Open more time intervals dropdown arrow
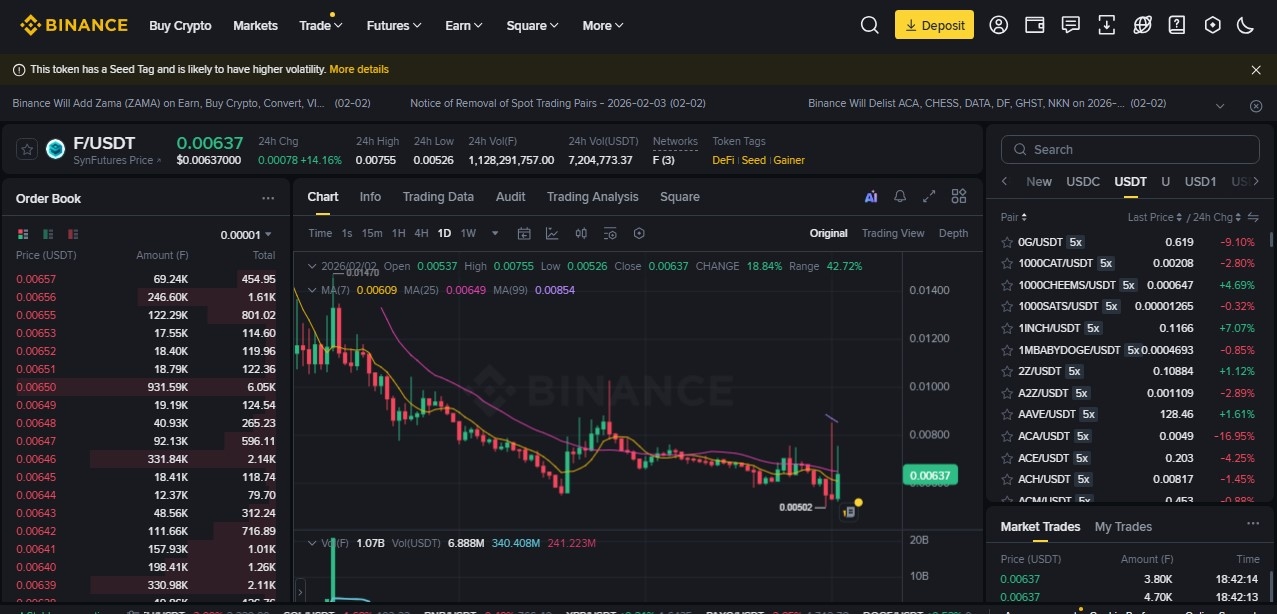The image size is (1277, 614). (494, 233)
